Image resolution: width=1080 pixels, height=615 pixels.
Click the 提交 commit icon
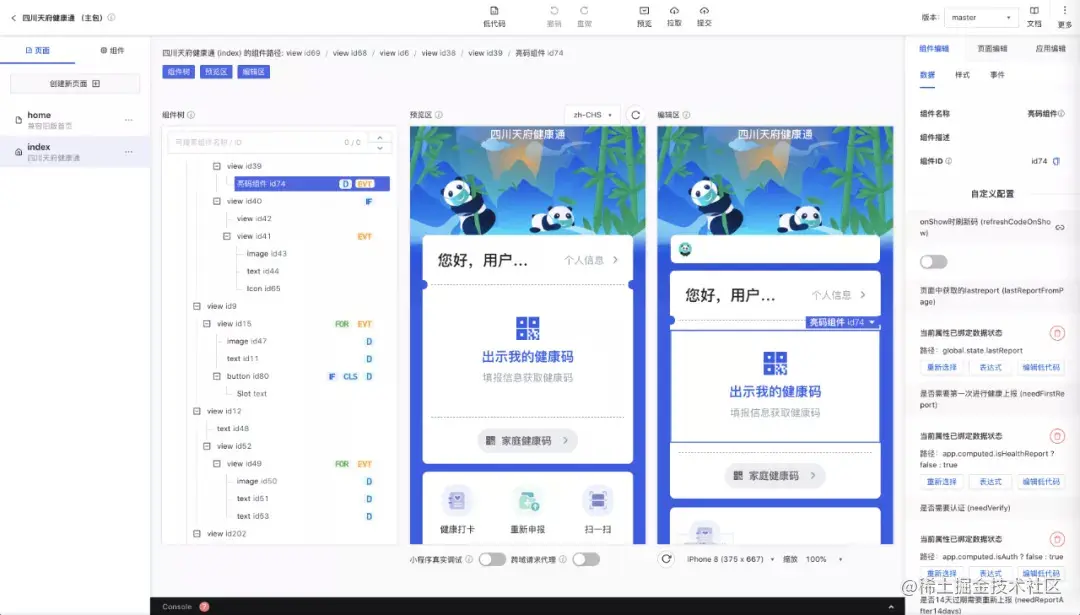704,14
